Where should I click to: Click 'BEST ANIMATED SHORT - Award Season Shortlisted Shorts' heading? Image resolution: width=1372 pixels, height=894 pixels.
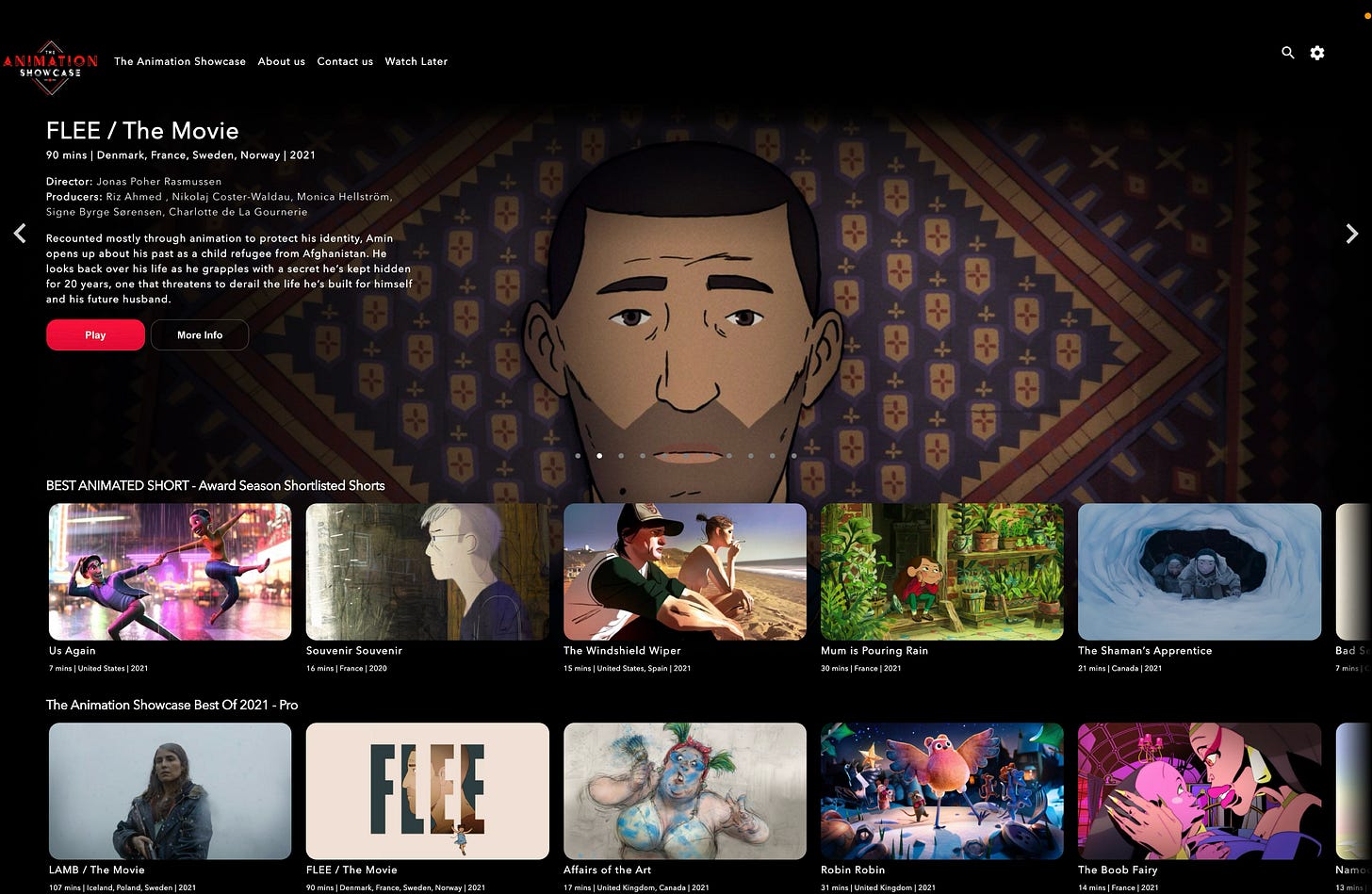216,486
